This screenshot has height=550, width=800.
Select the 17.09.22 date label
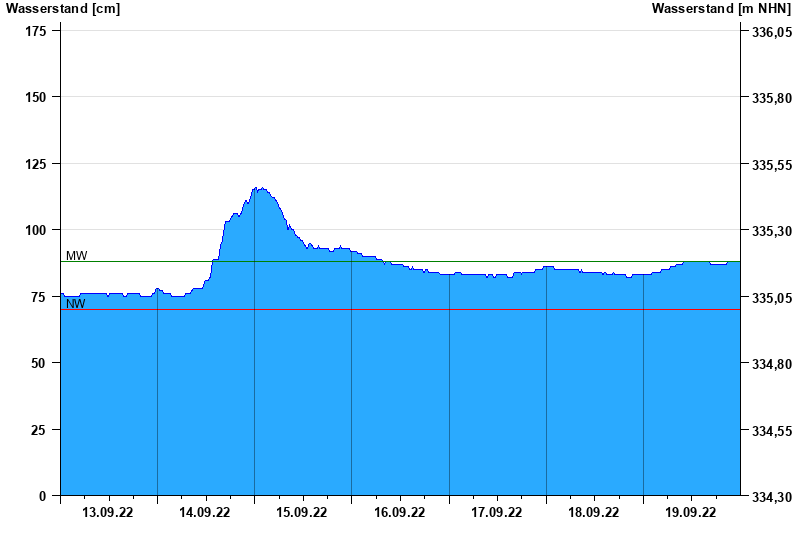click(x=497, y=513)
